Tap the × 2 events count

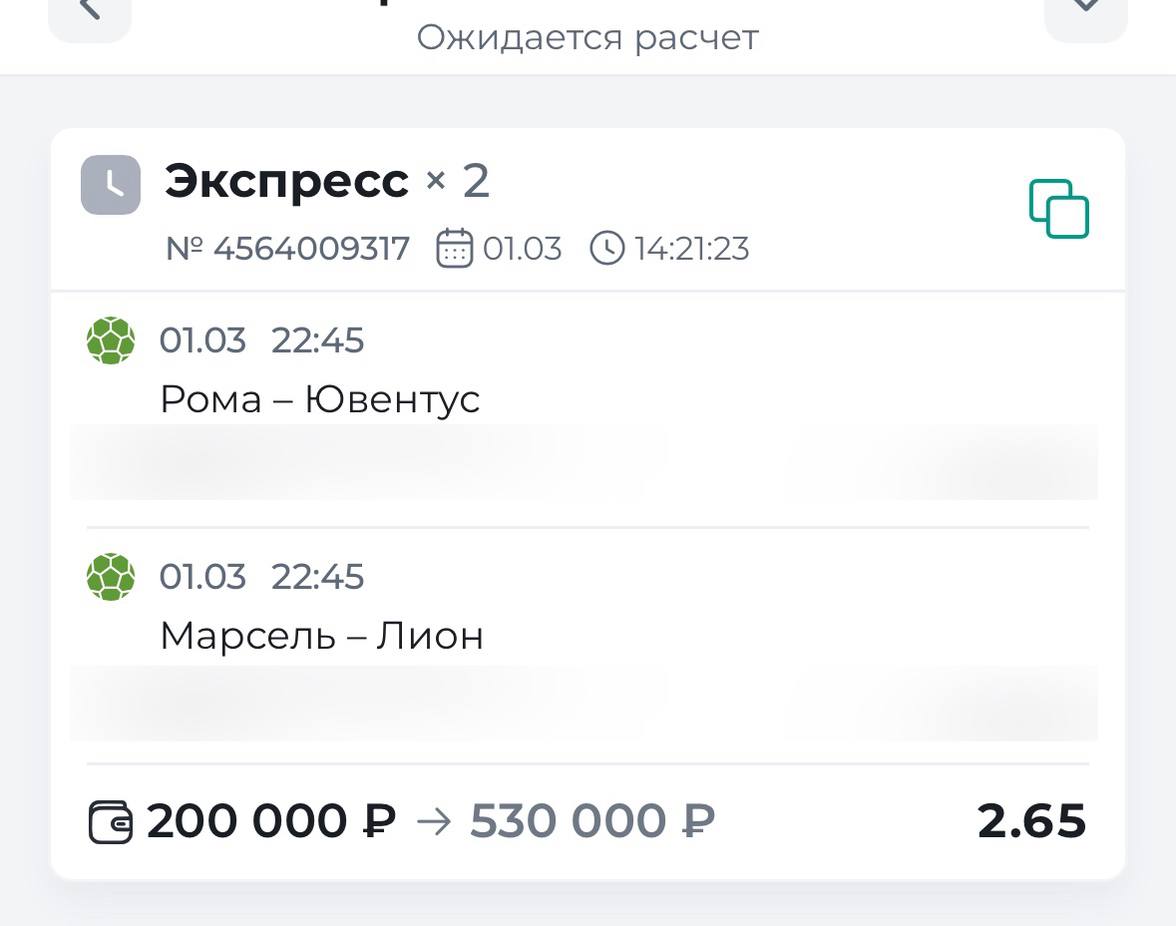458,181
